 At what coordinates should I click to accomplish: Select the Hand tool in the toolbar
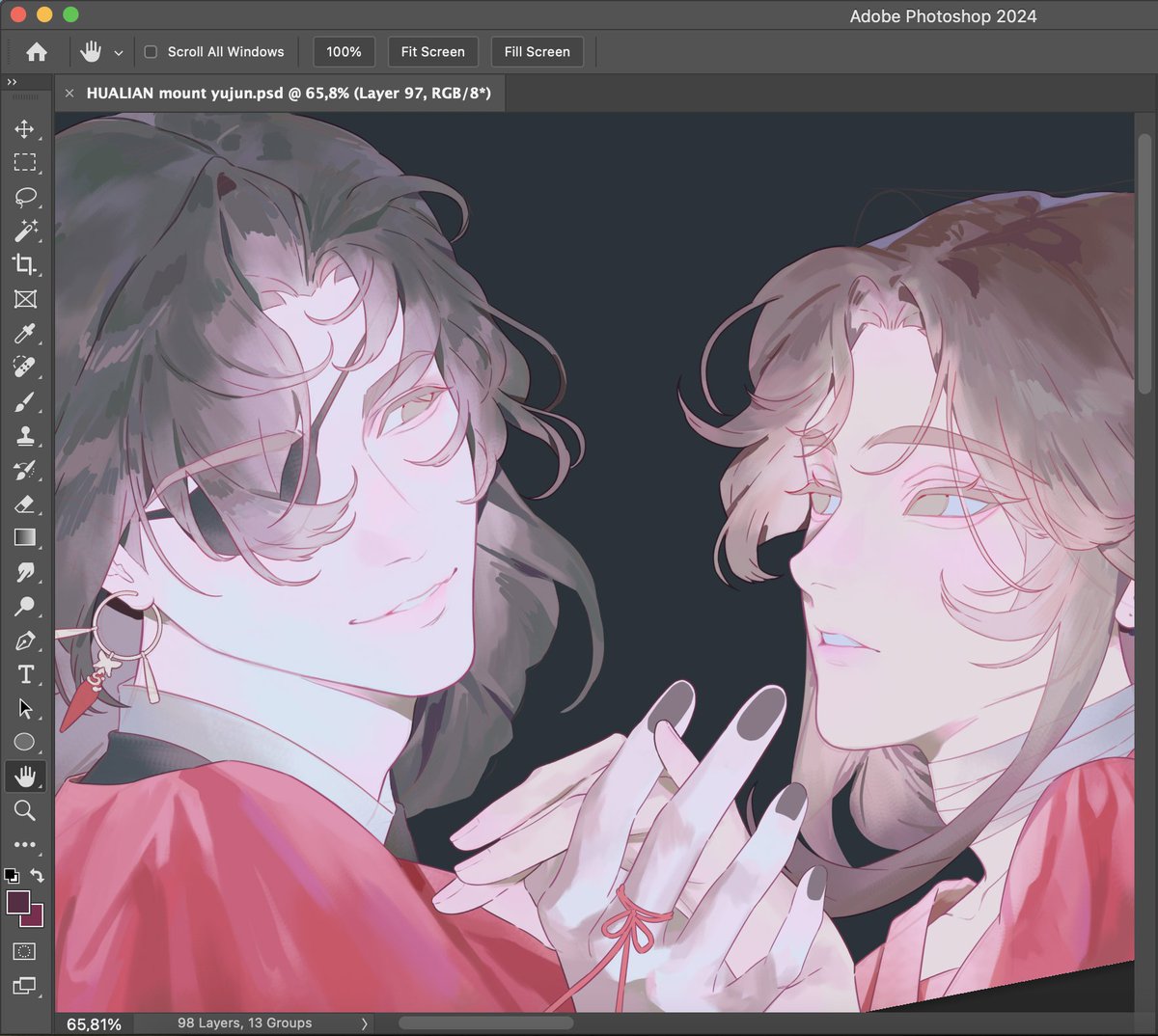coord(25,776)
